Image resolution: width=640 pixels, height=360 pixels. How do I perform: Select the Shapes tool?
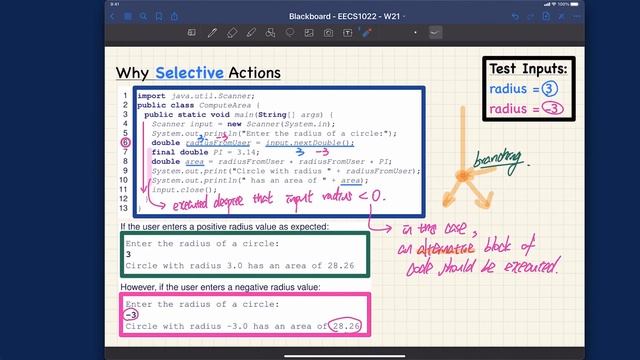(x=270, y=33)
